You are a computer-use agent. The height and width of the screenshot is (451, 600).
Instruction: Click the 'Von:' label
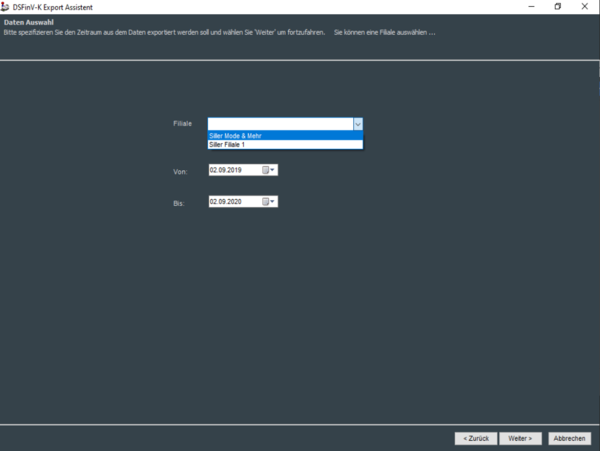point(180,171)
